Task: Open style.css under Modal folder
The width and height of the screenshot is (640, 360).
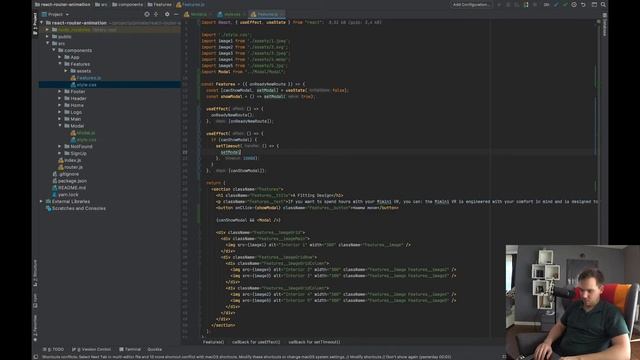Action: (x=84, y=140)
